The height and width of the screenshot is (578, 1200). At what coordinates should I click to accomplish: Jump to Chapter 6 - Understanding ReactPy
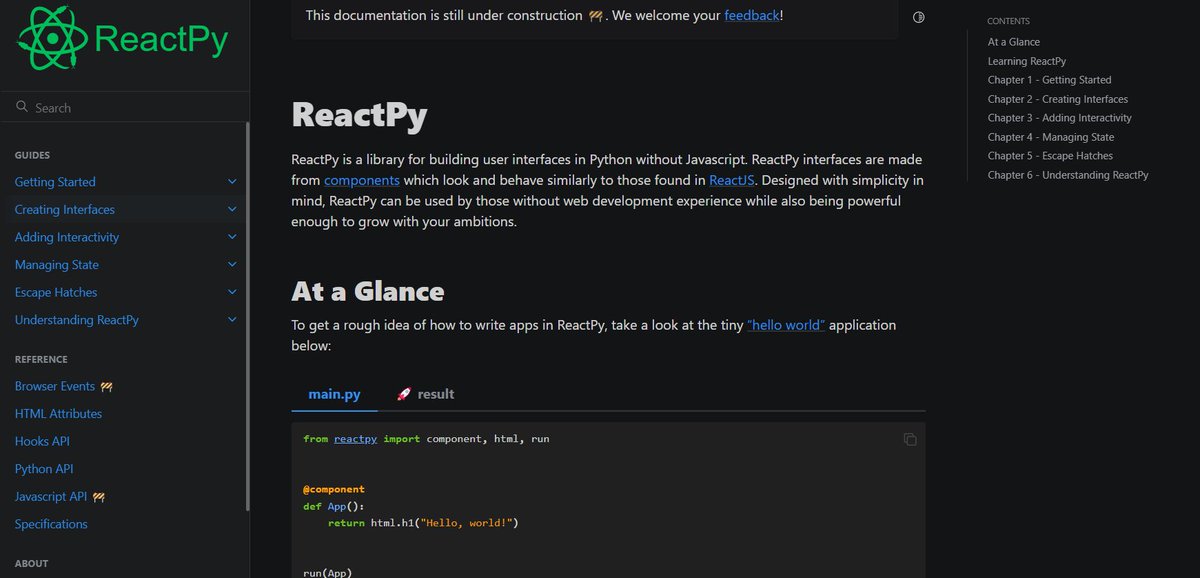(x=1068, y=175)
